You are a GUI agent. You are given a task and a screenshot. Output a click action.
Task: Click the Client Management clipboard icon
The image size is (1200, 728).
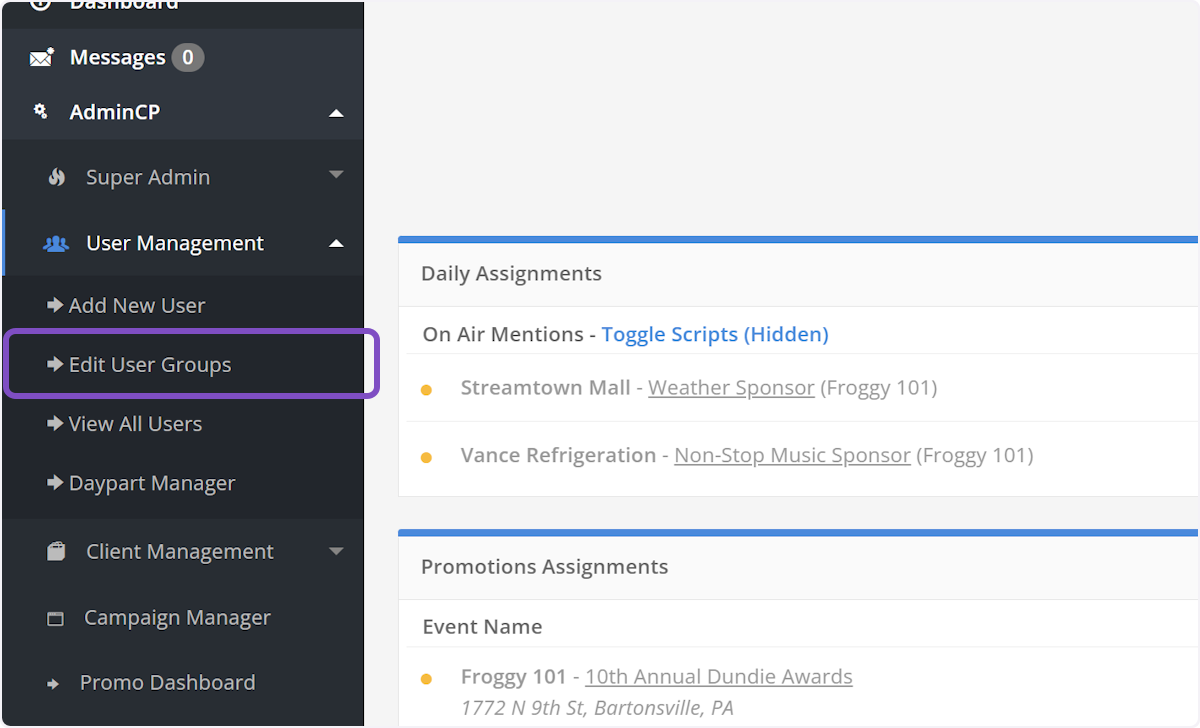tap(57, 551)
